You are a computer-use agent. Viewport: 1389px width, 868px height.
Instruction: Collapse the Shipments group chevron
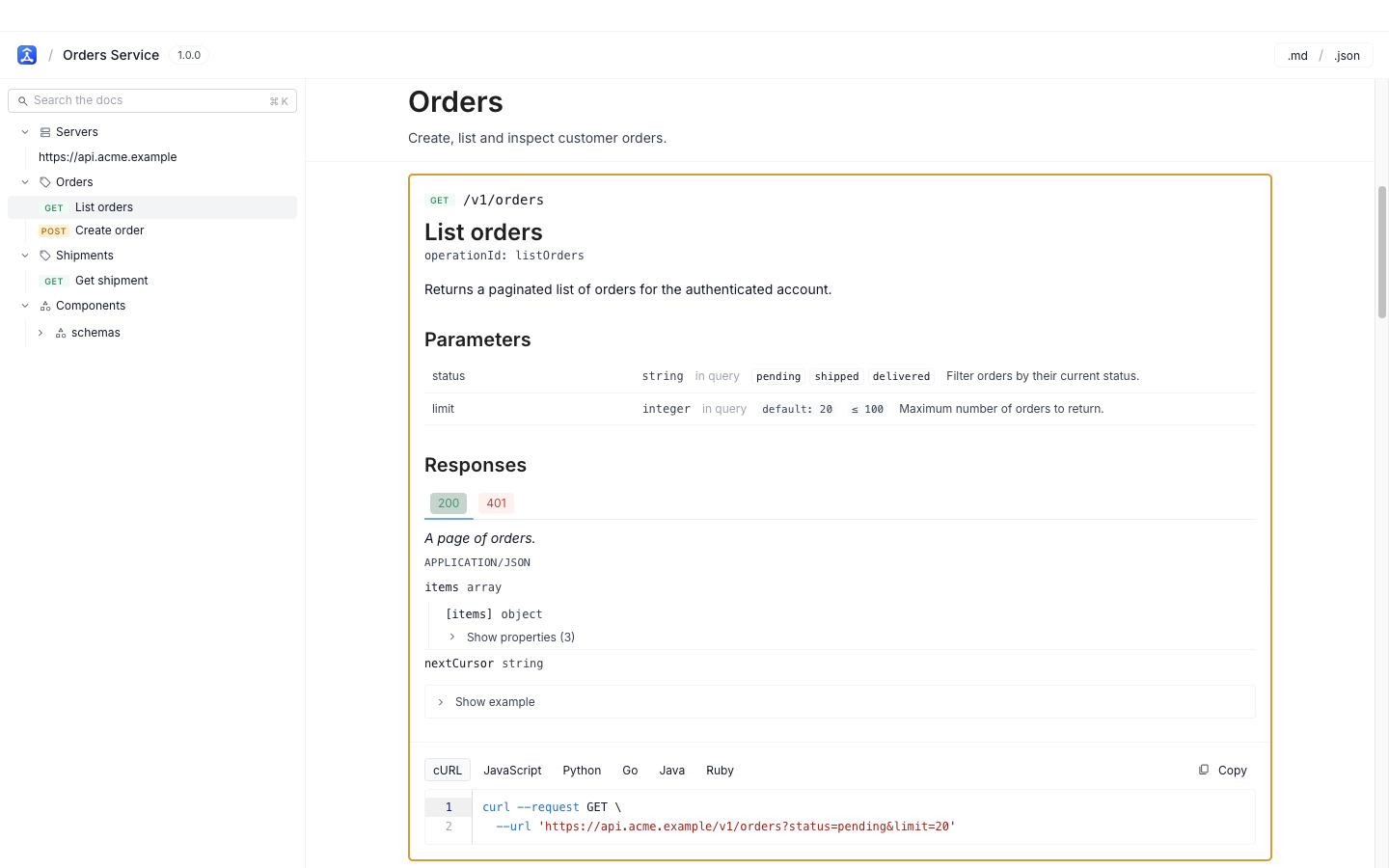point(25,256)
